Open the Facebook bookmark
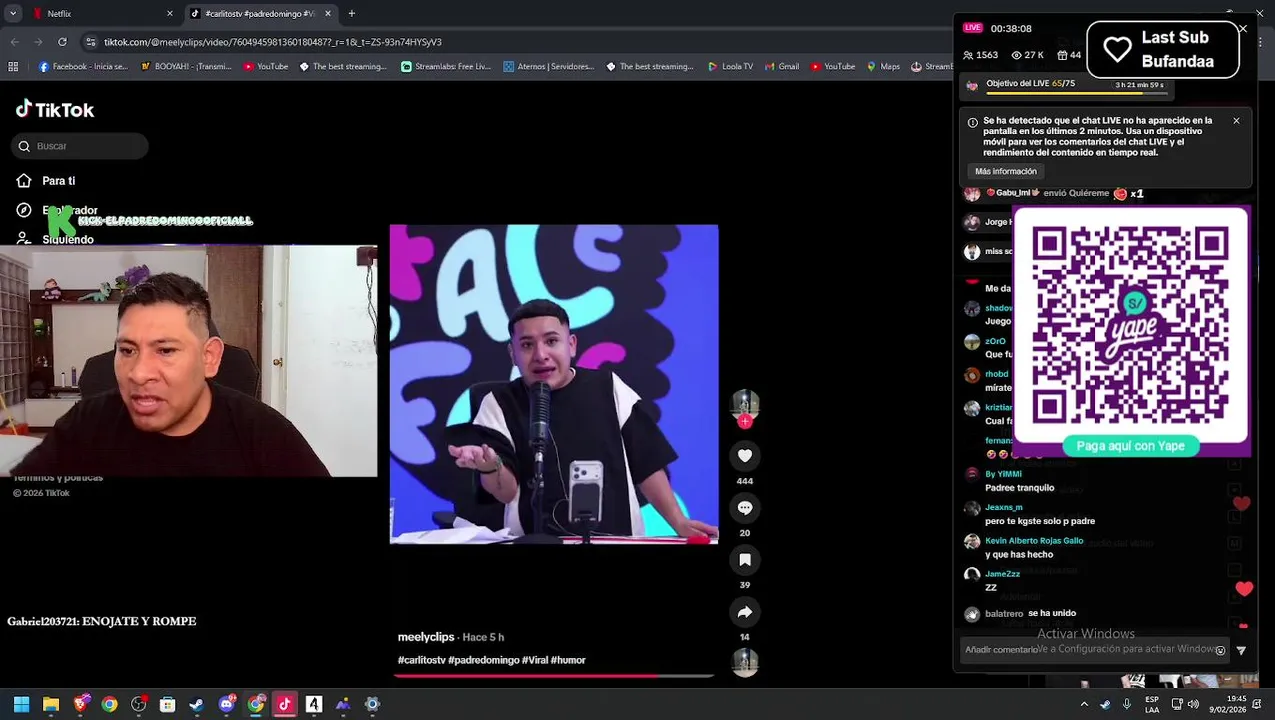The width and height of the screenshot is (1275, 720). 83,67
